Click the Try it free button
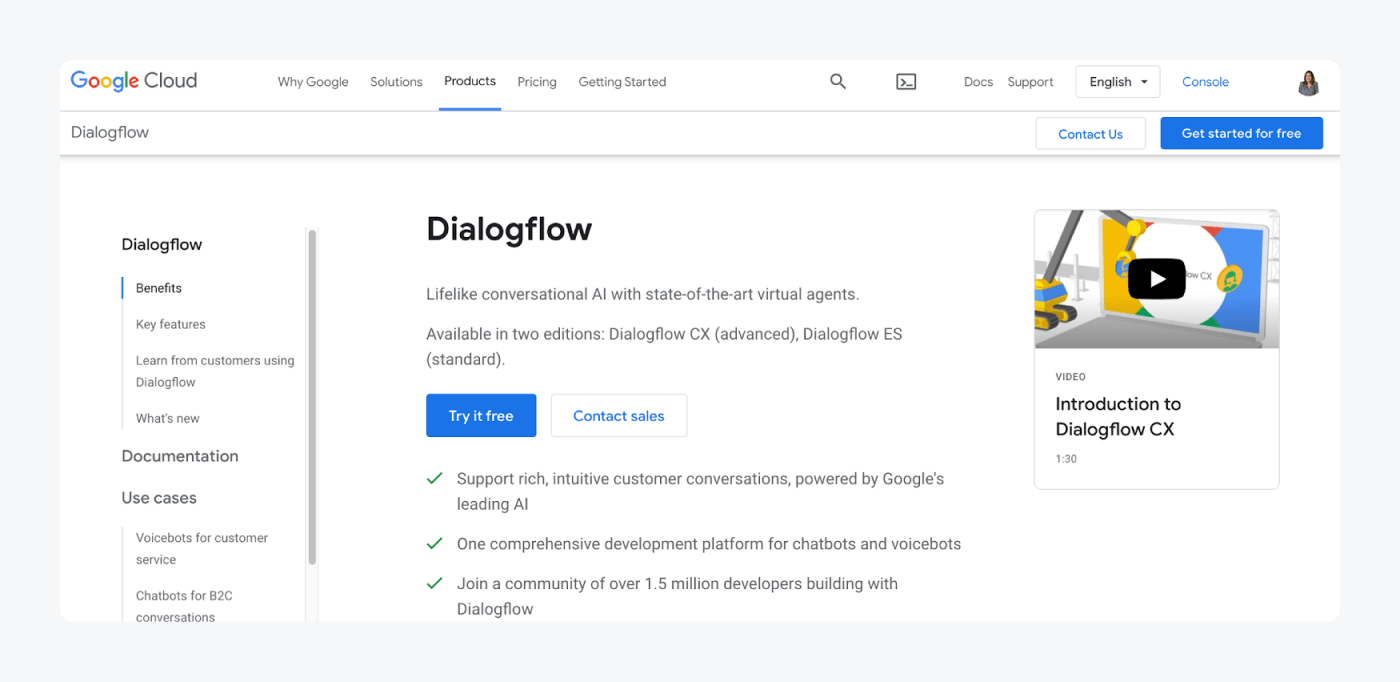 481,416
